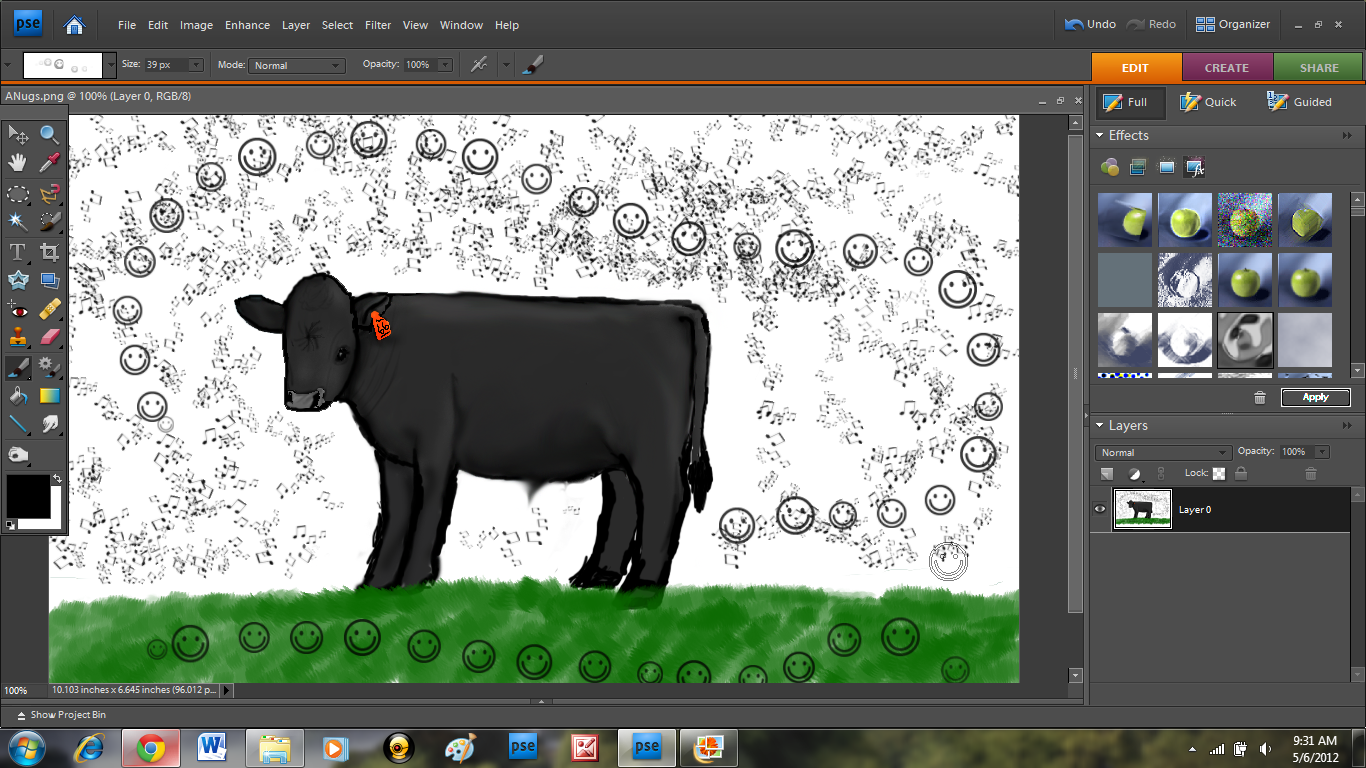Click the Apply button in Effects

(x=1315, y=397)
